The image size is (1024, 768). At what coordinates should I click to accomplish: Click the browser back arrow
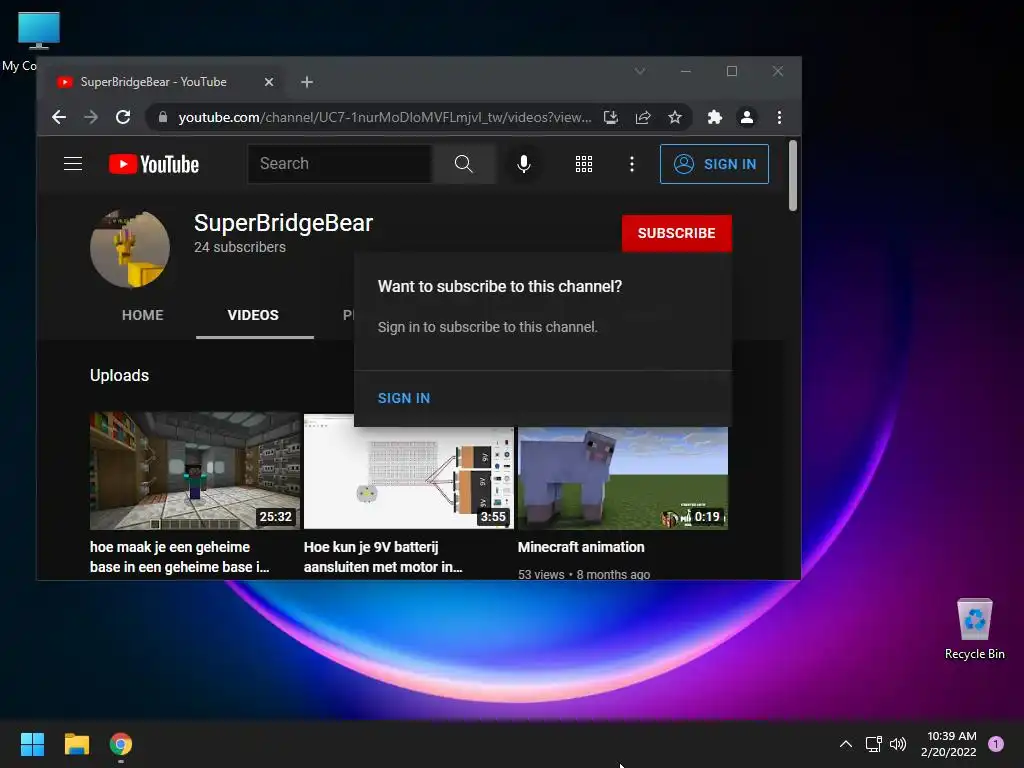[59, 118]
